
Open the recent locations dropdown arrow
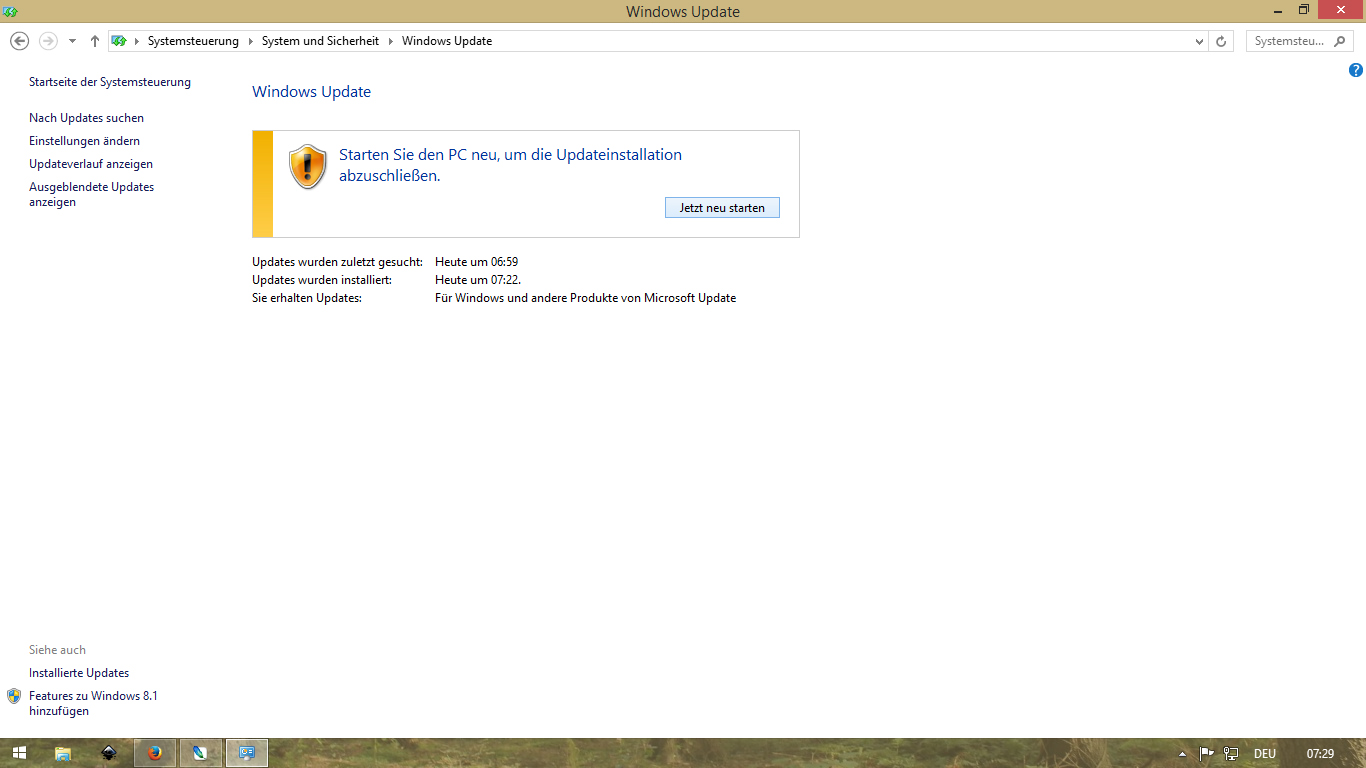[x=72, y=42]
